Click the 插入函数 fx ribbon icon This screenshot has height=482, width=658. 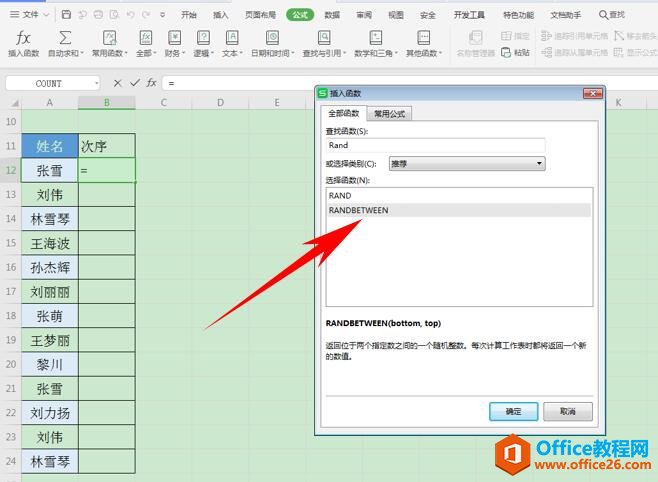click(x=22, y=37)
